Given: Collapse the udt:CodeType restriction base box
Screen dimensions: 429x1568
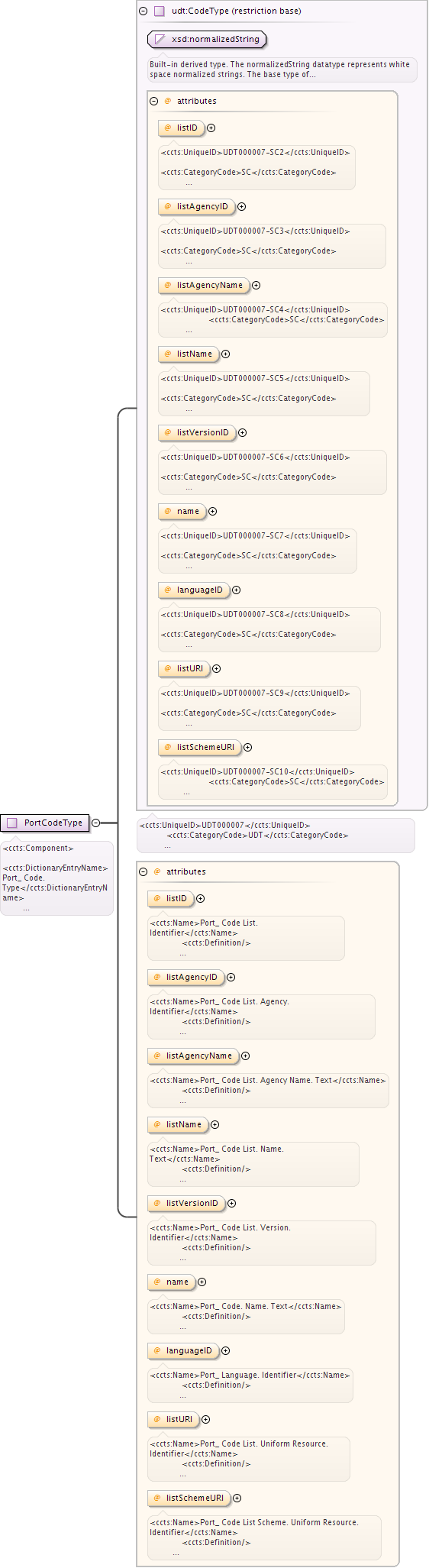Looking at the screenshot, I should pyautogui.click(x=144, y=11).
